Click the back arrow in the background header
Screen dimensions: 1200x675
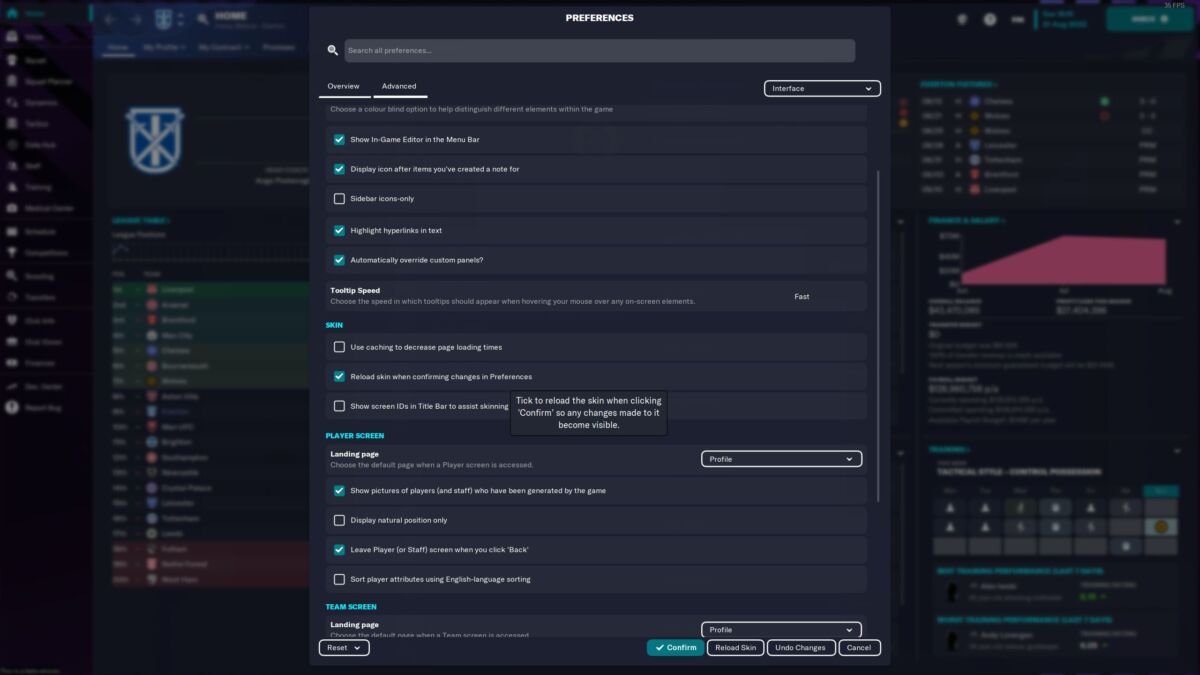[x=109, y=19]
